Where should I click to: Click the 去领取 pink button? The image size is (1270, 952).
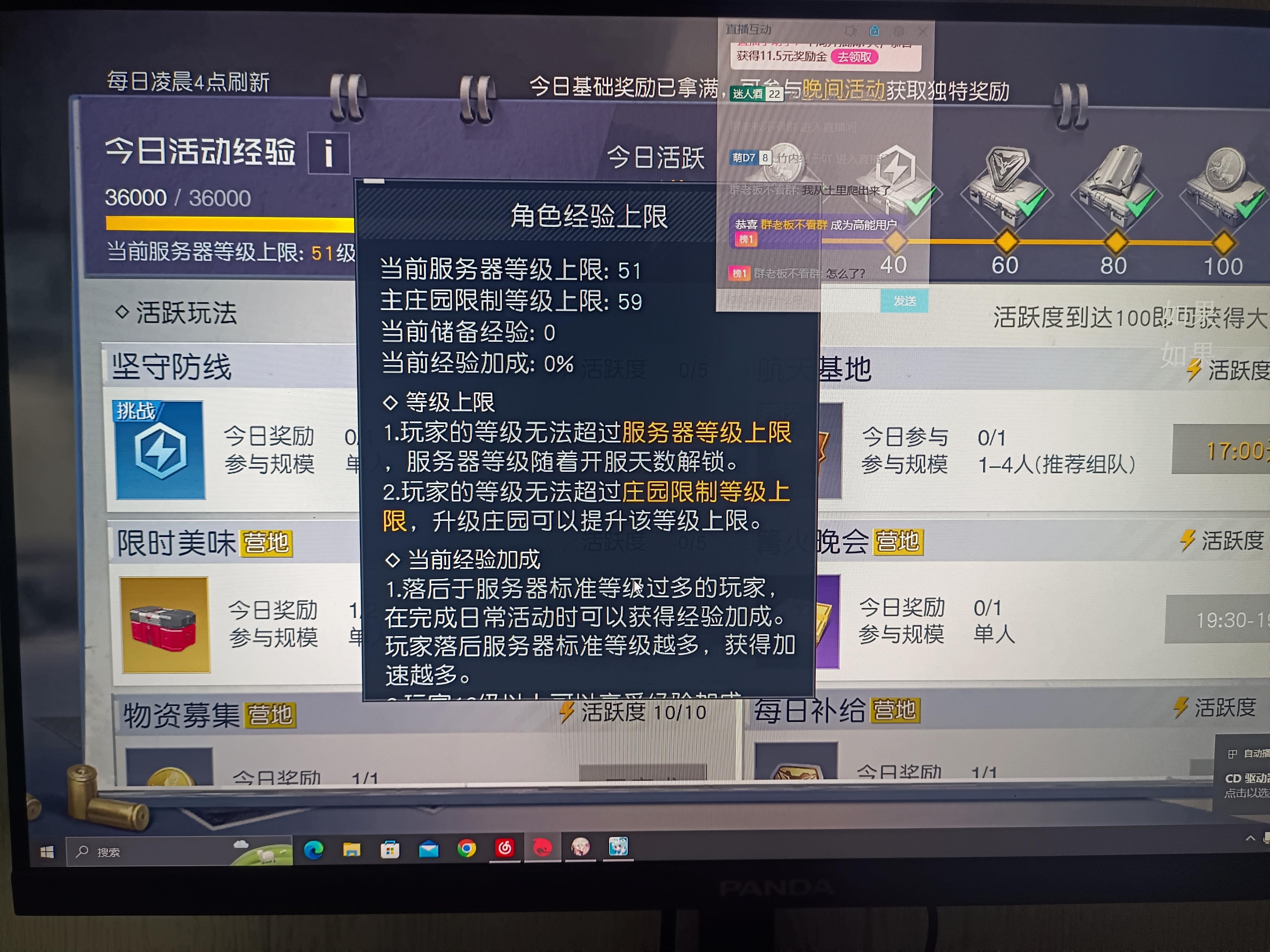coord(854,57)
